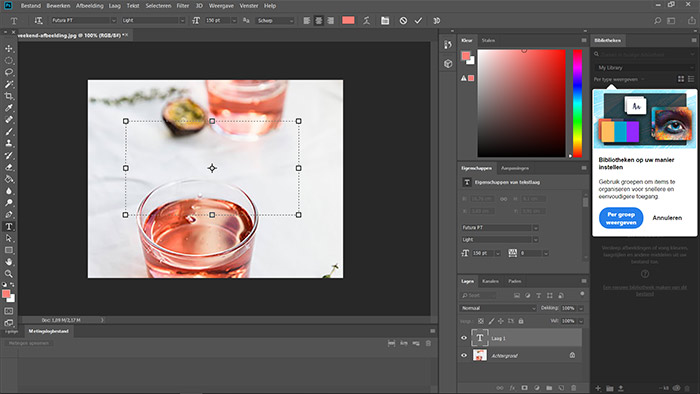Select the Eyedropper tool
Image resolution: width=700 pixels, height=394 pixels.
pyautogui.click(x=9, y=108)
